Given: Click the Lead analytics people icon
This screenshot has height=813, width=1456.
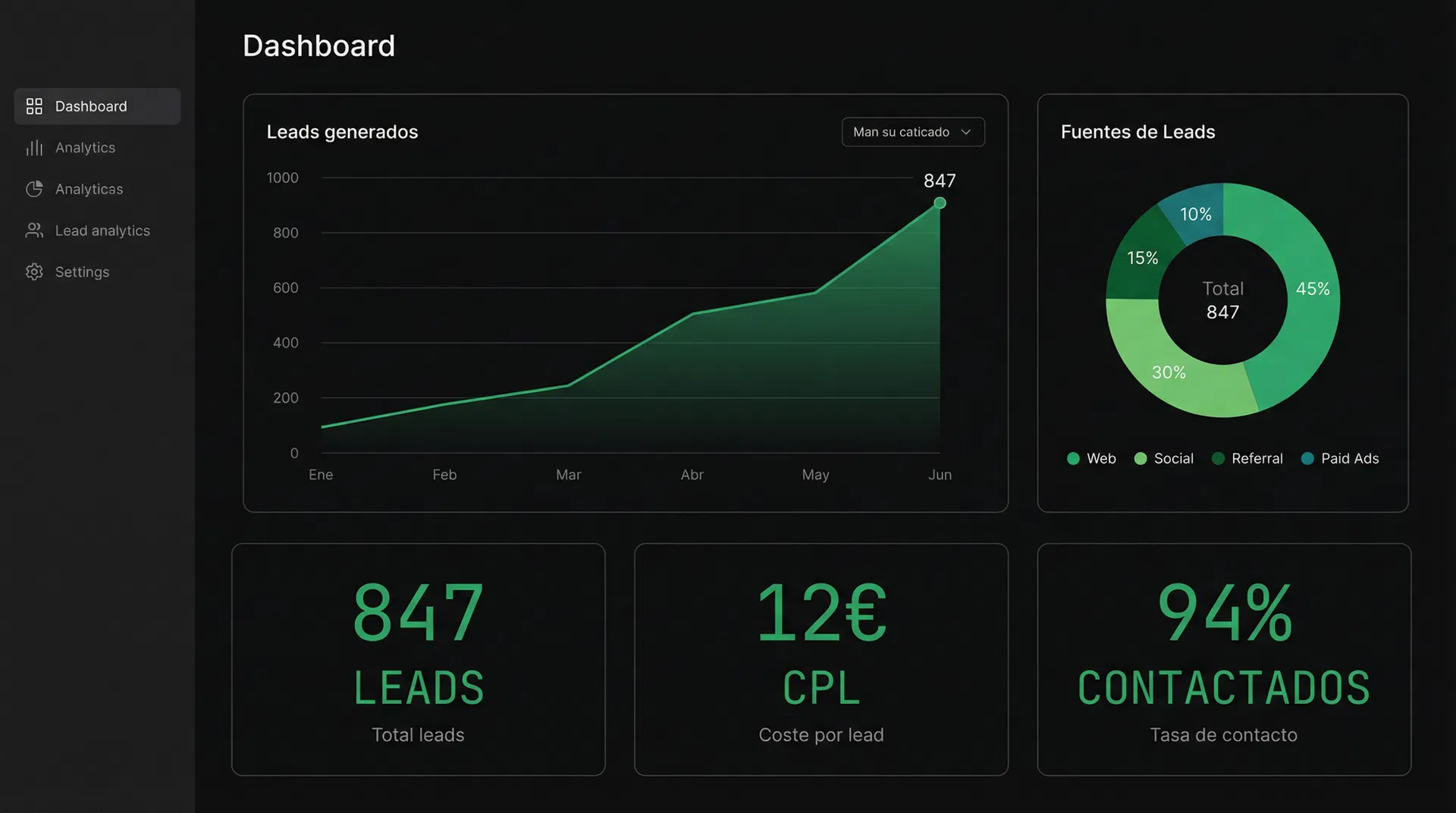Looking at the screenshot, I should click(34, 231).
